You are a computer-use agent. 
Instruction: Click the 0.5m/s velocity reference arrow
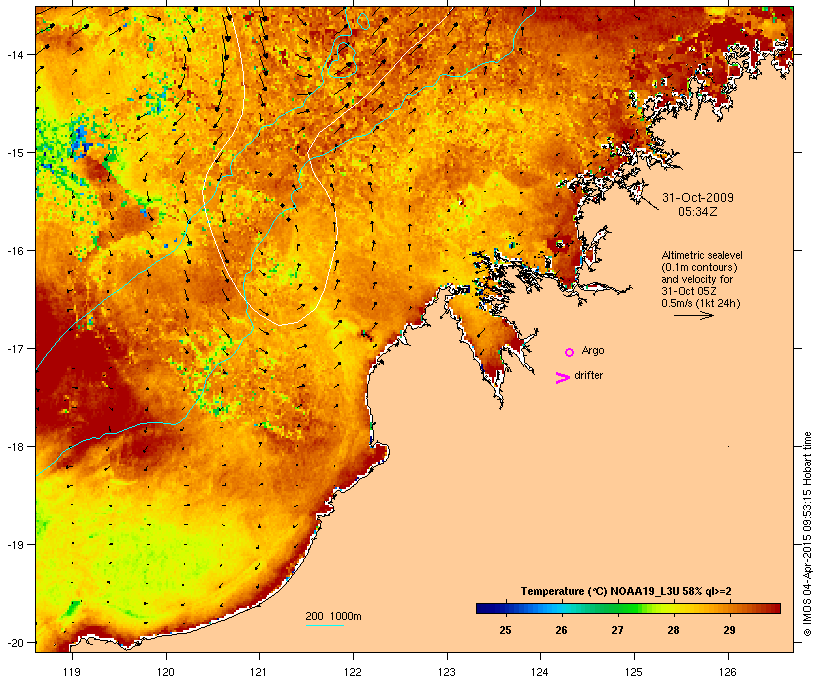click(694, 315)
